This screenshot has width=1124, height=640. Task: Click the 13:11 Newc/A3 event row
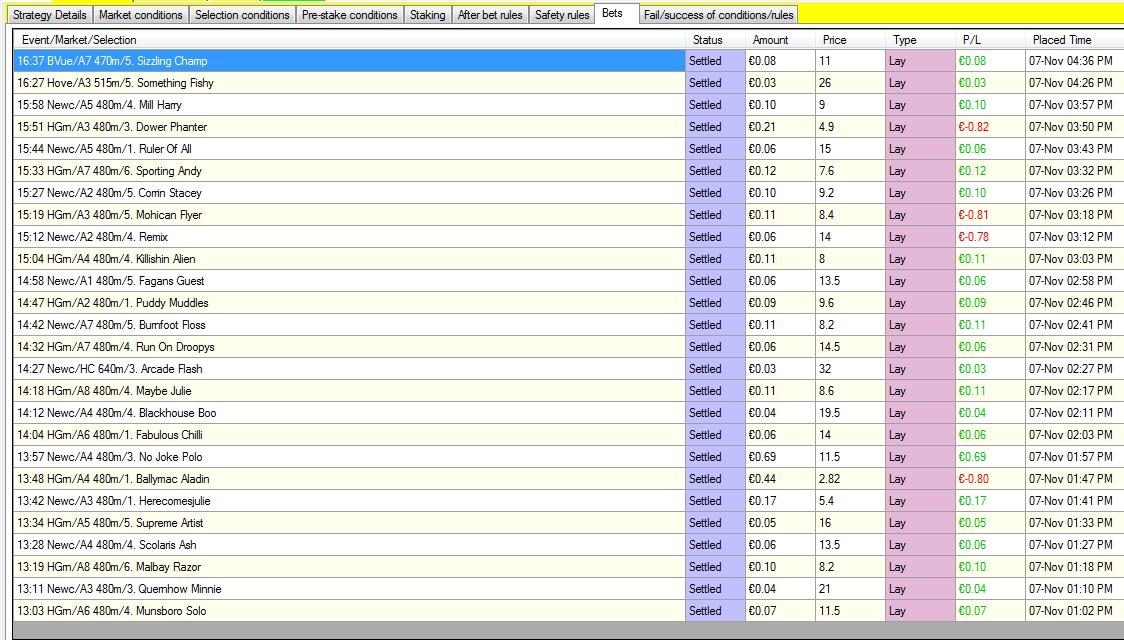pyautogui.click(x=569, y=588)
